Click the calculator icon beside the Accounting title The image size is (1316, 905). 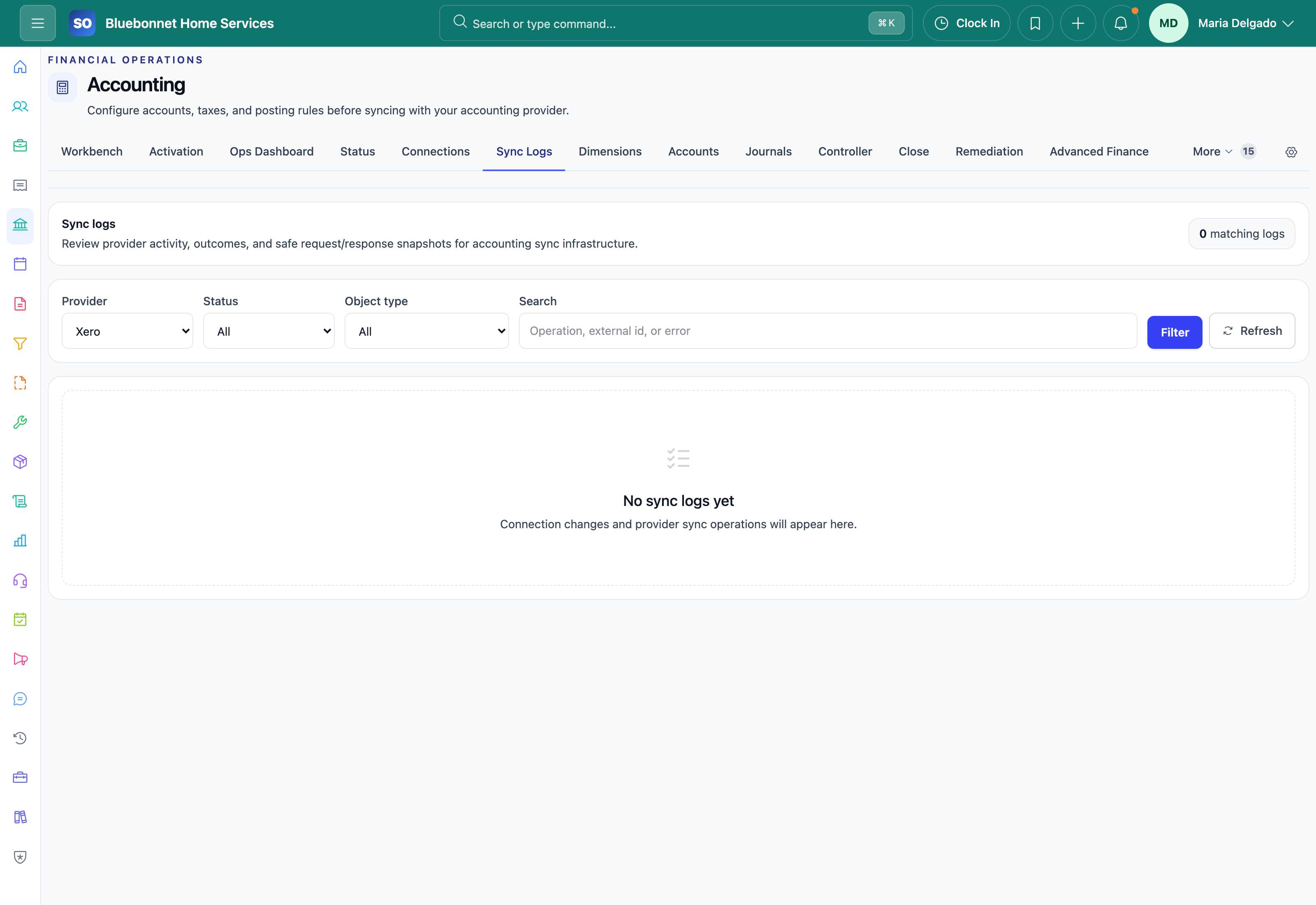coord(63,87)
